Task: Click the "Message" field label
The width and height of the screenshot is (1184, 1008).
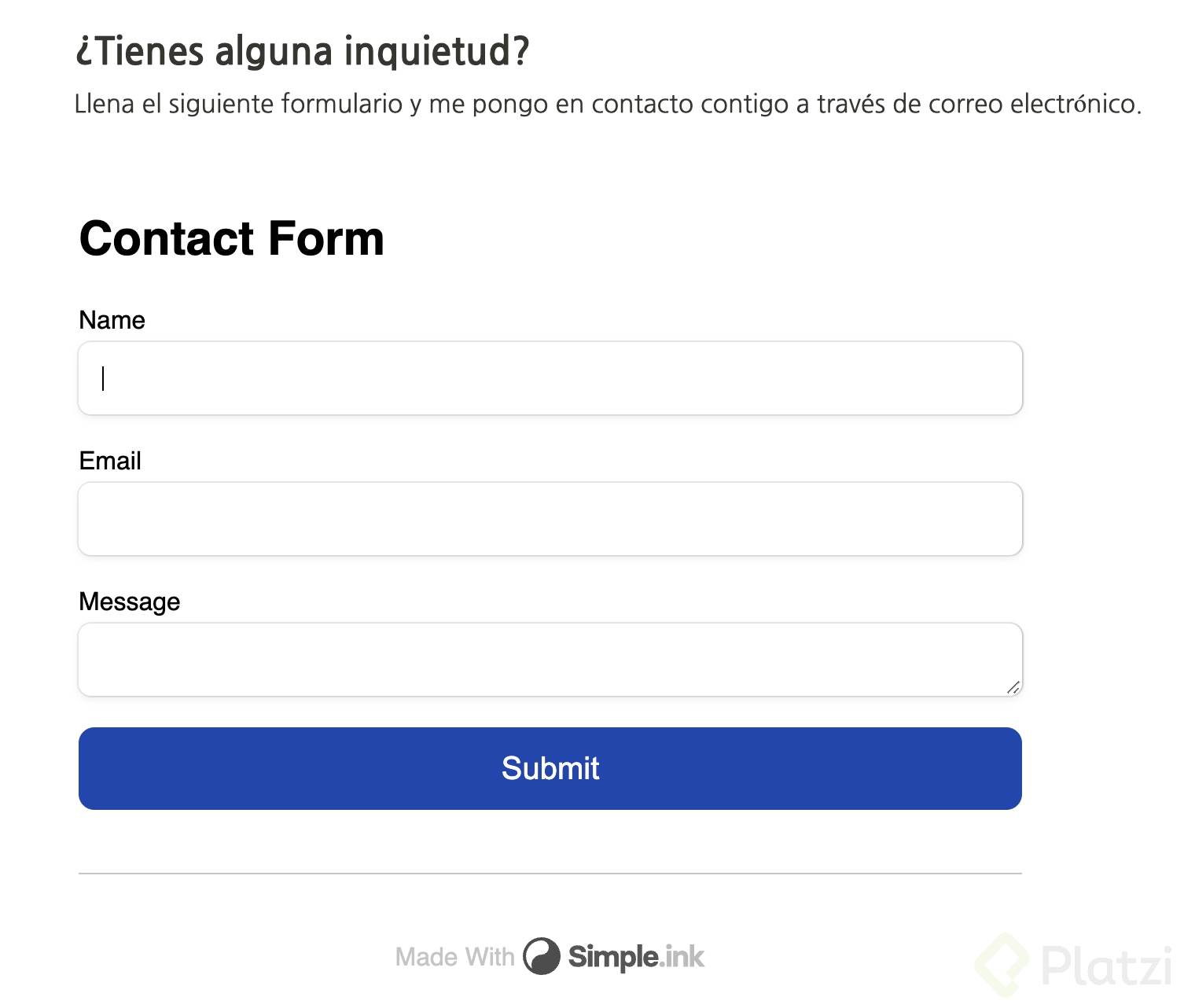Action: click(130, 601)
